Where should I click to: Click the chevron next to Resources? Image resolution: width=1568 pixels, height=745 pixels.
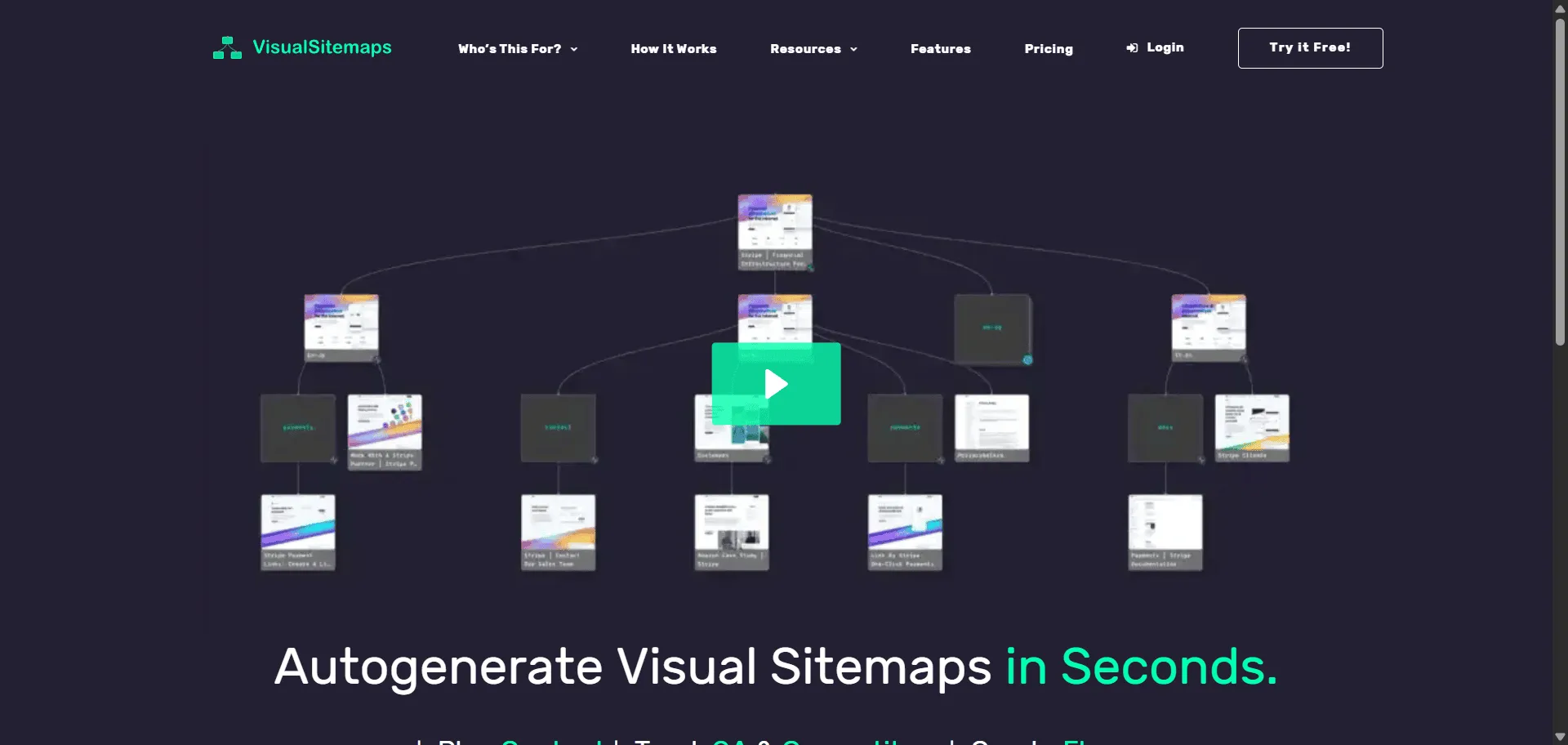(854, 49)
